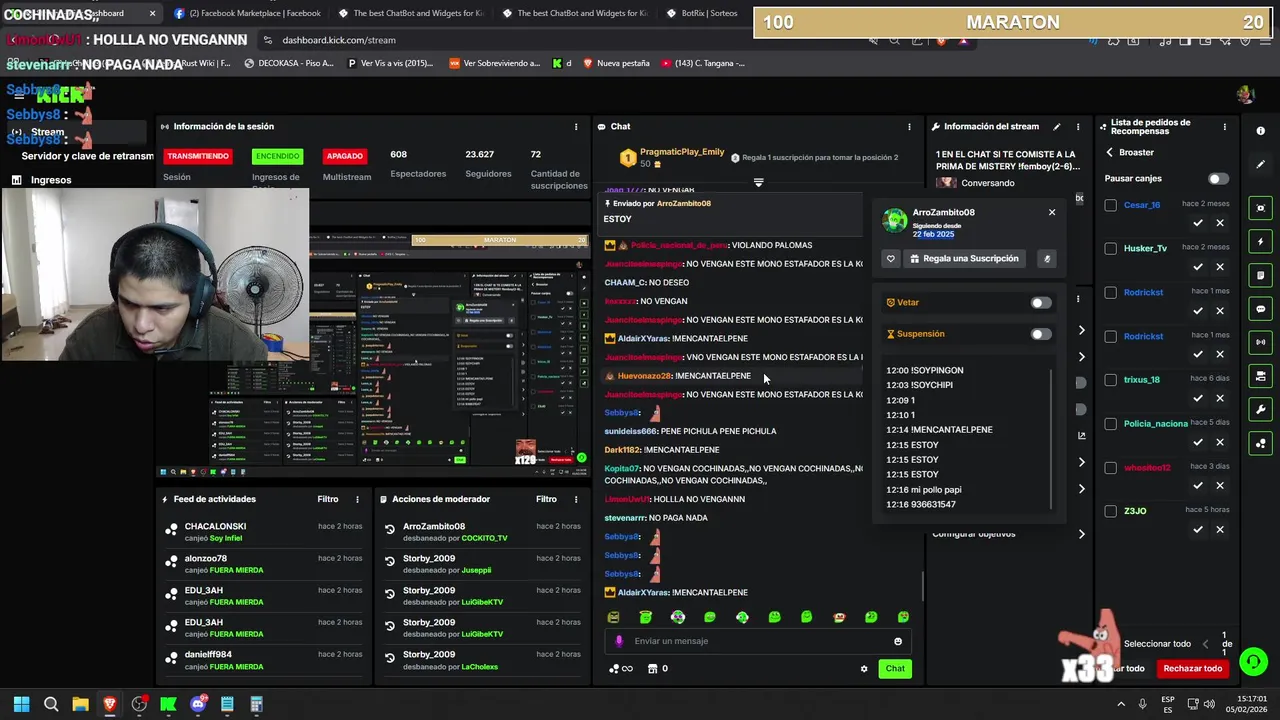Reject whositoo12 reward request with X
Viewport: 1280px width, 720px height.
click(x=1220, y=486)
